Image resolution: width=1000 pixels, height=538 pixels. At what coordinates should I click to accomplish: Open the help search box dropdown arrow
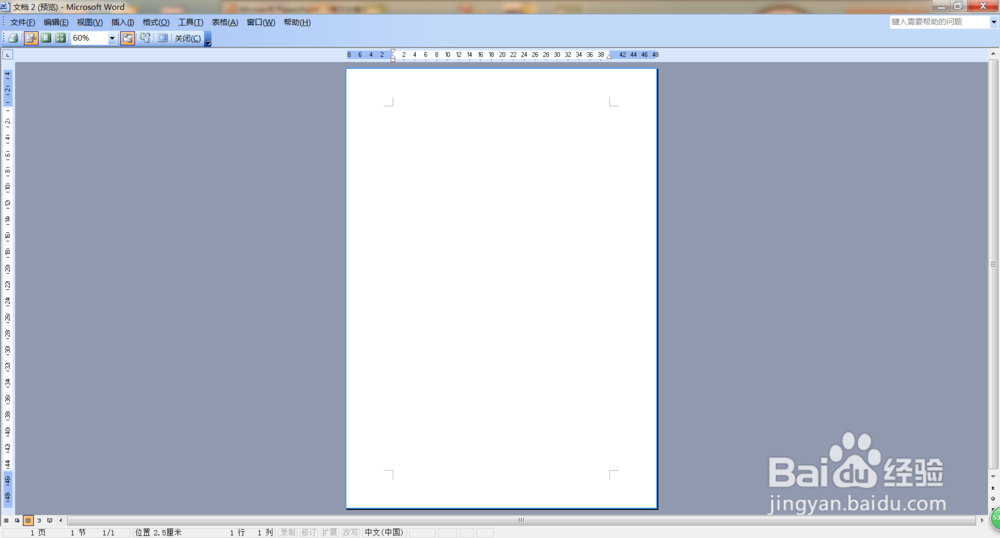coord(994,22)
